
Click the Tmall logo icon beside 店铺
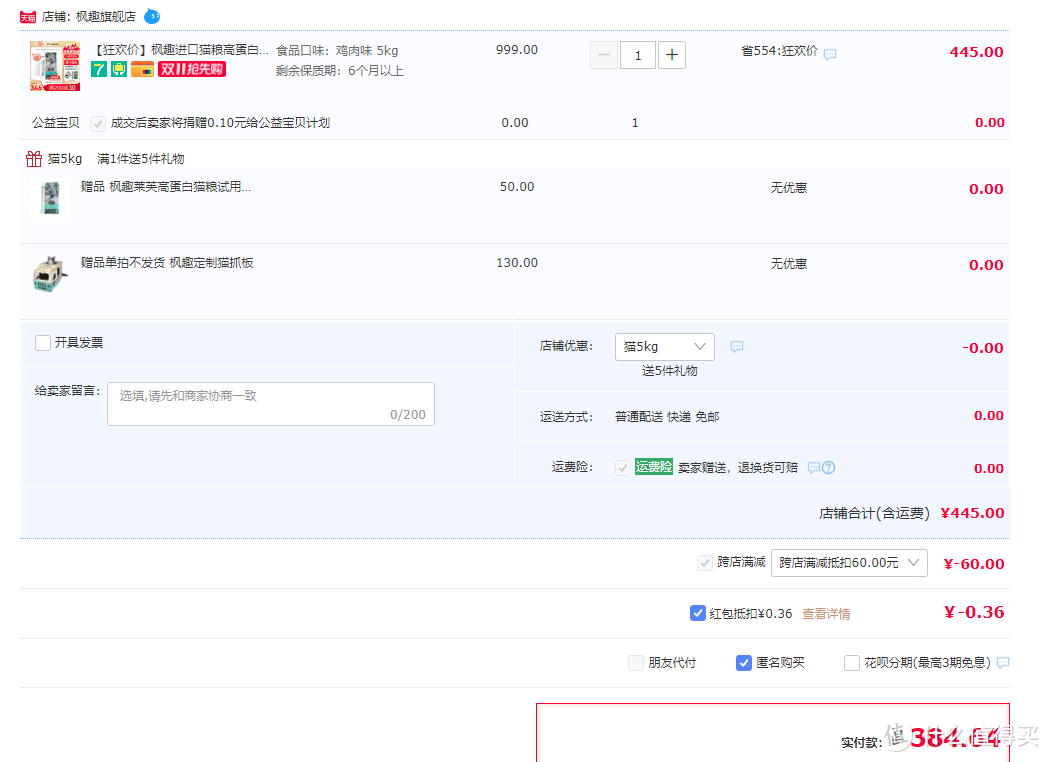28,17
